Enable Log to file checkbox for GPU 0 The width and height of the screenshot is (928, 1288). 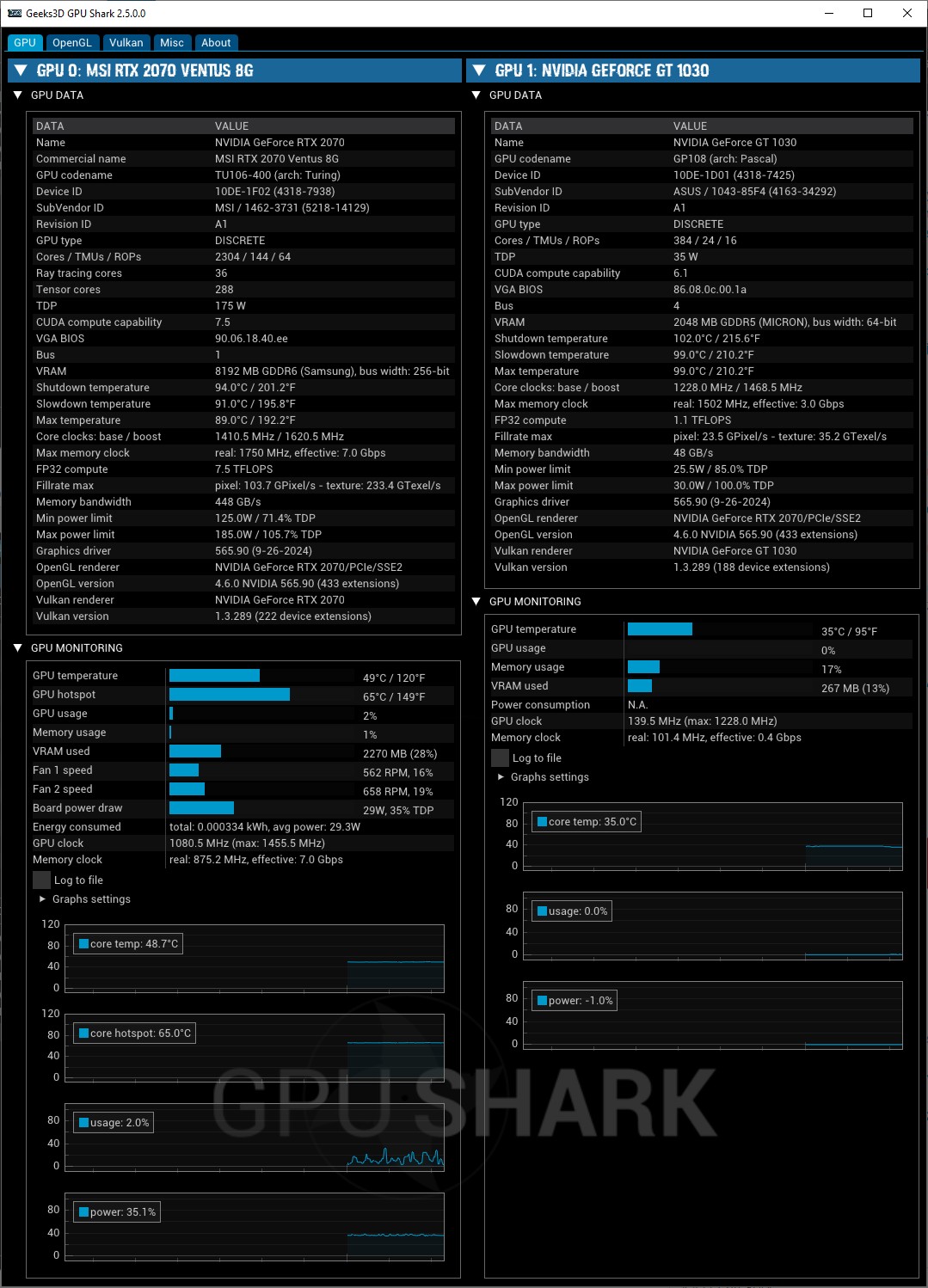[41, 880]
